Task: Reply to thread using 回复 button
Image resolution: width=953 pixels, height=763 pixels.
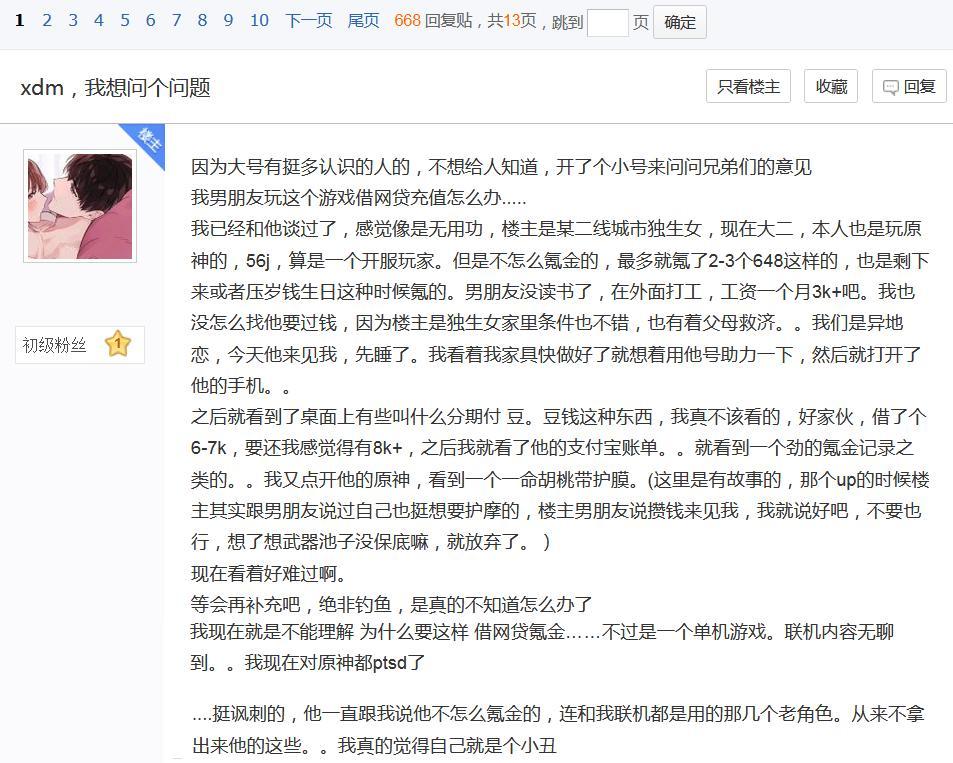Action: [909, 86]
